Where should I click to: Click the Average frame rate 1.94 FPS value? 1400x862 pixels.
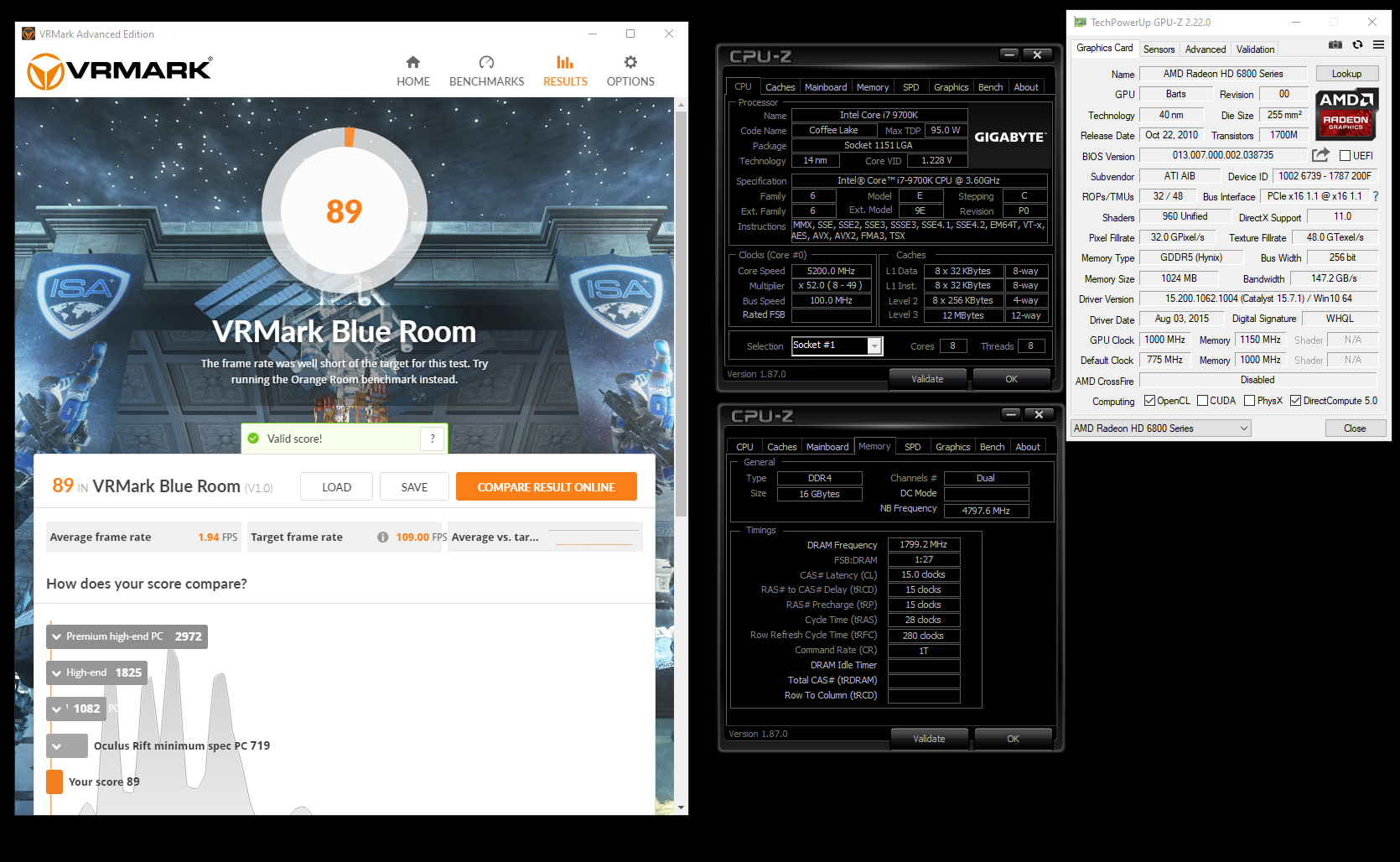click(x=218, y=537)
